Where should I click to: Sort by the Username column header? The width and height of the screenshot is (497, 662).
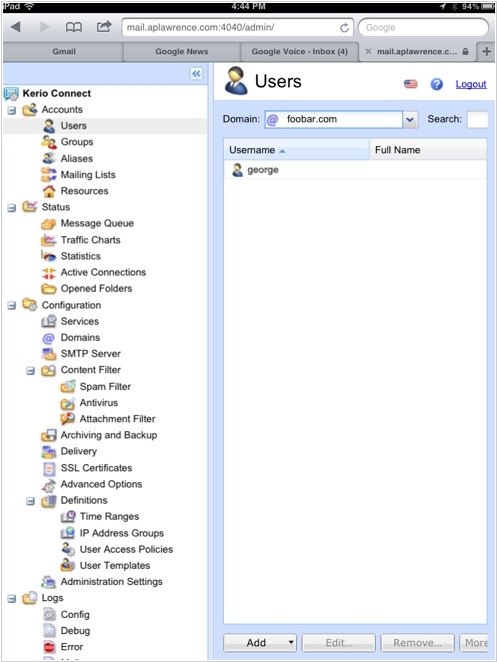click(x=296, y=150)
